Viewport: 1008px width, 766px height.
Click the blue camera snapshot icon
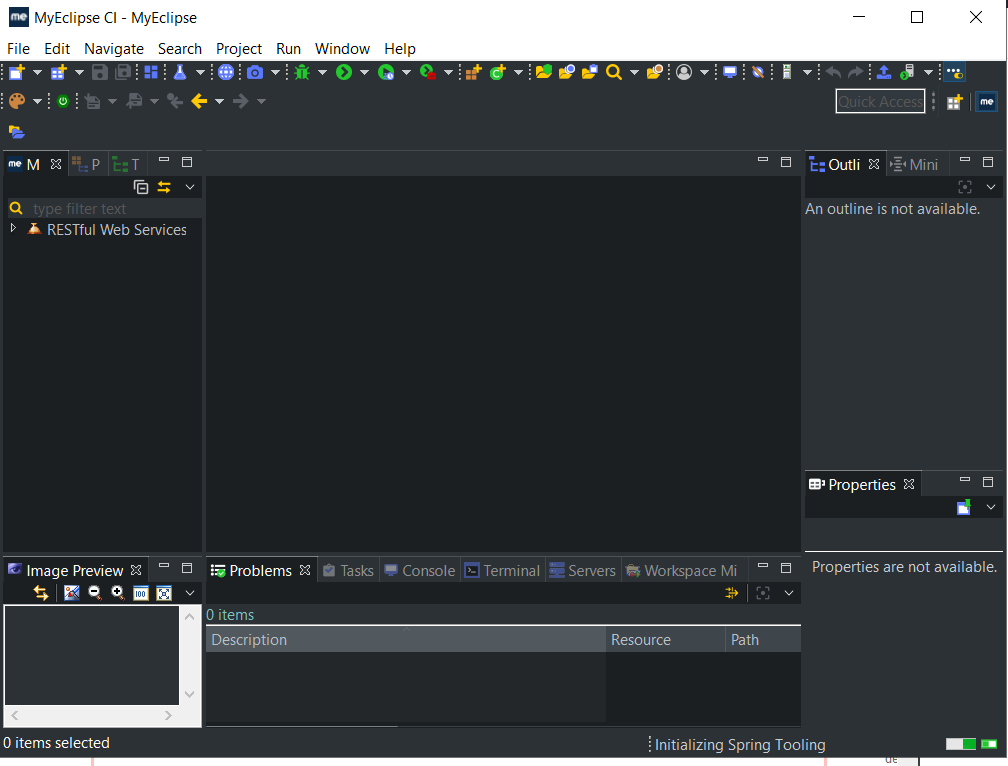point(255,72)
